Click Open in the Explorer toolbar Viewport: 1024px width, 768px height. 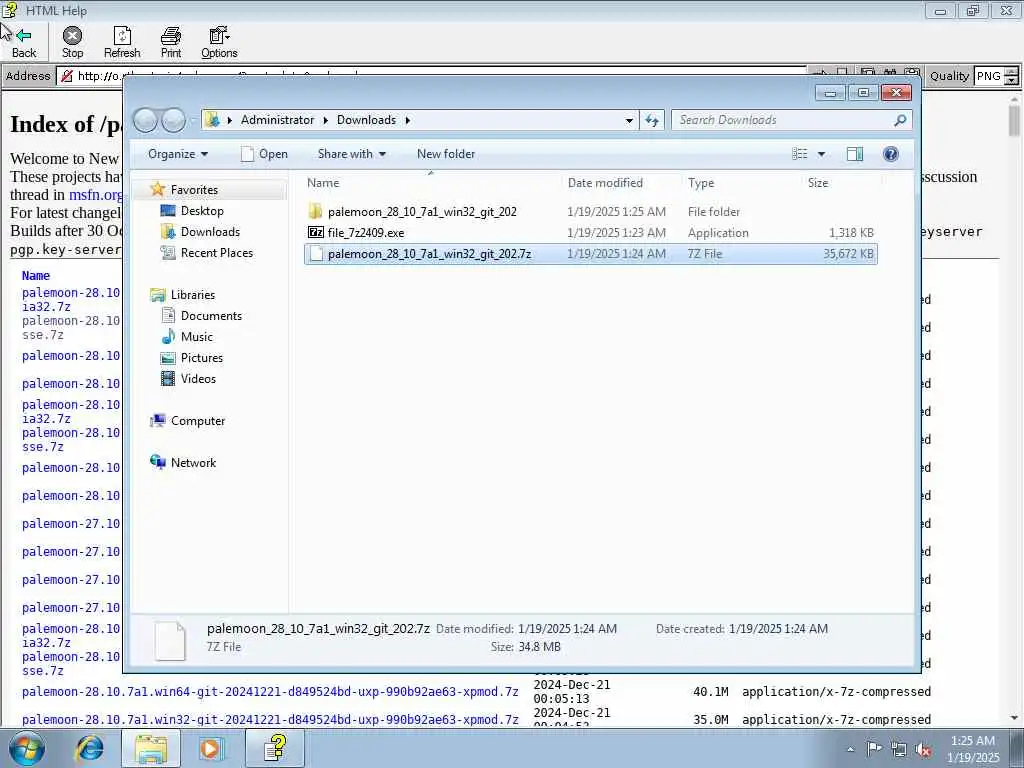point(264,154)
